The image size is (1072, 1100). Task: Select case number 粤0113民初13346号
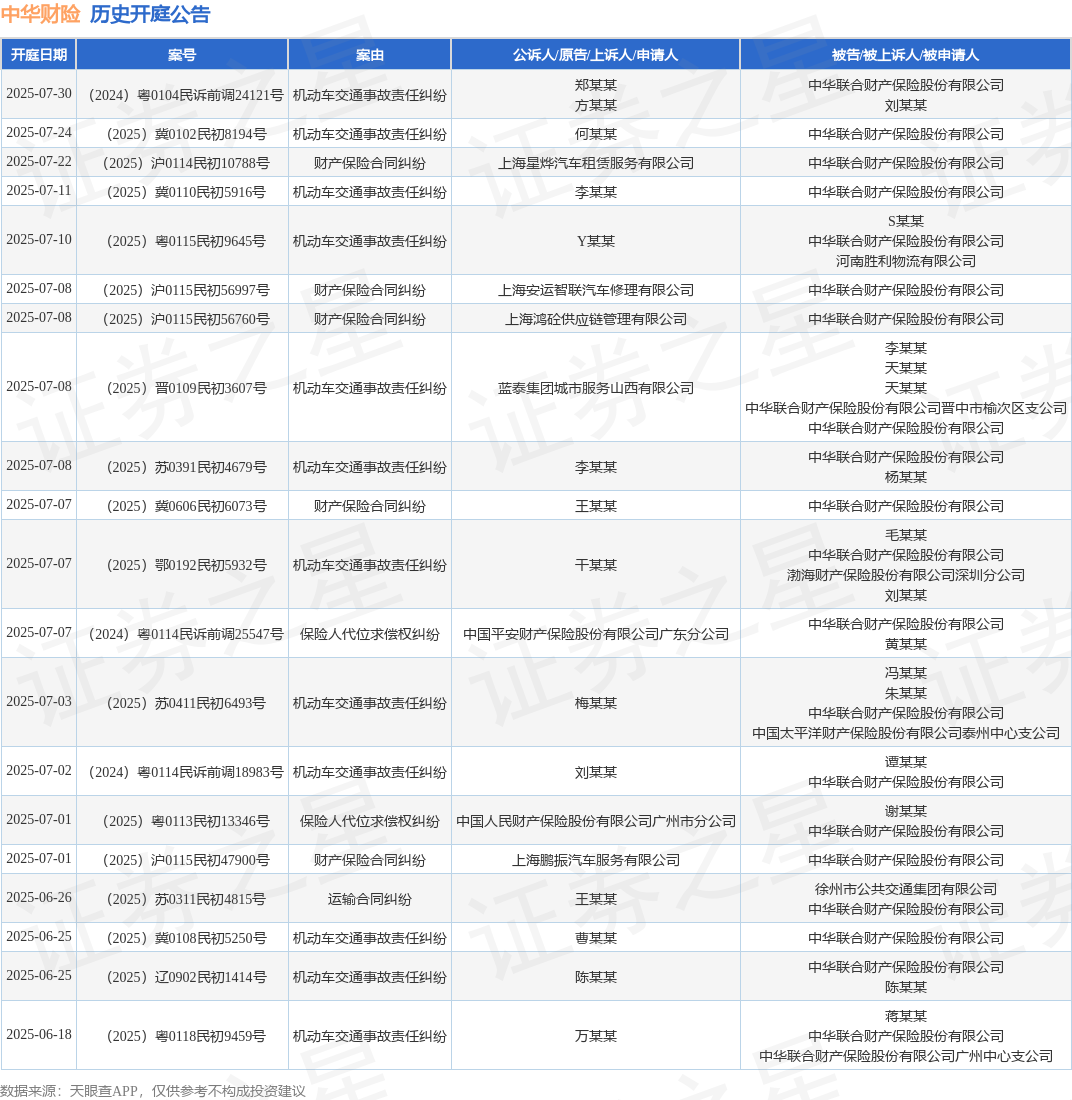pos(186,821)
